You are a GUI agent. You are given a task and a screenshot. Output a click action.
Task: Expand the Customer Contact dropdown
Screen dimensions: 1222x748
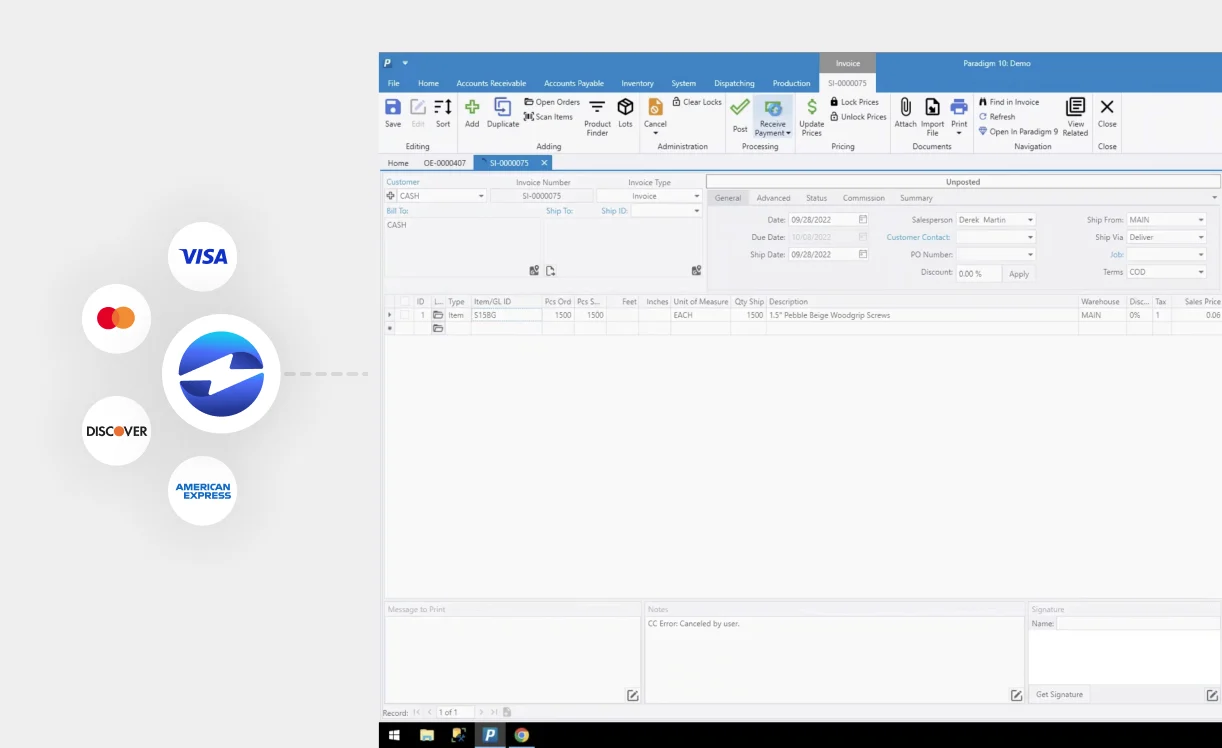coord(1030,237)
